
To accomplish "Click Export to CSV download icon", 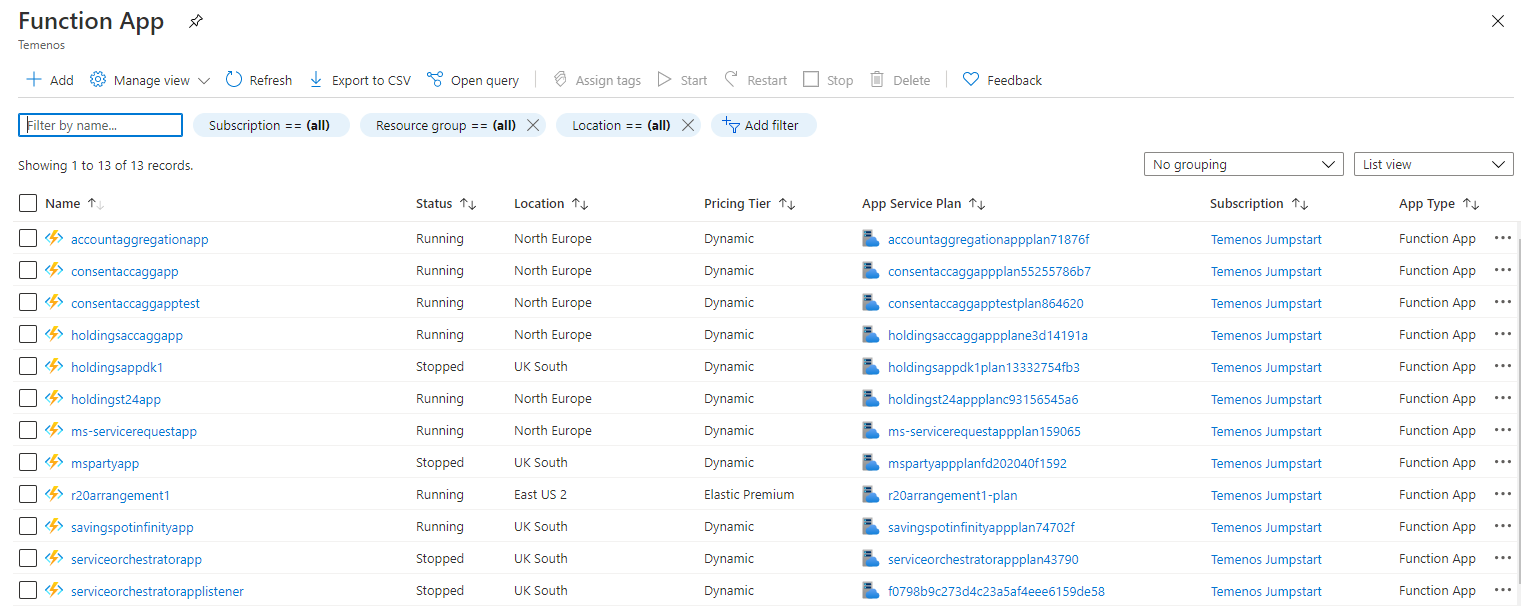I will (x=316, y=80).
